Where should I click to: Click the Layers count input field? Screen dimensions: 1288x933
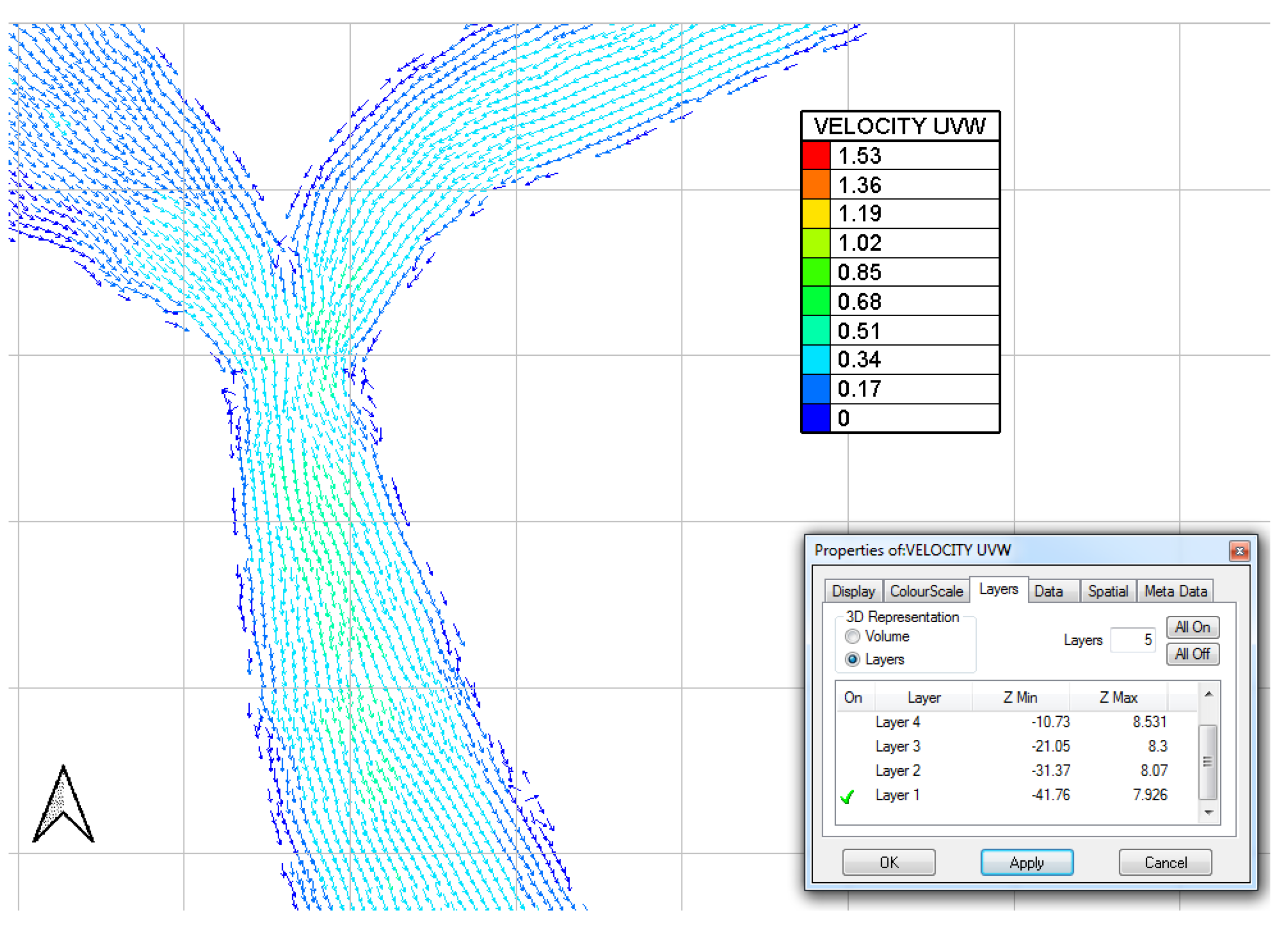click(1133, 640)
